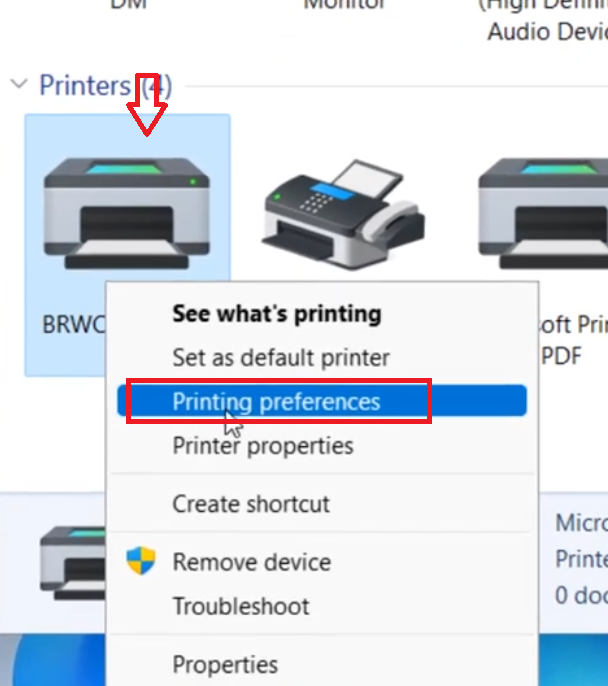608x686 pixels.
Task: Click the shield icon beside Remove device
Action: coord(141,561)
